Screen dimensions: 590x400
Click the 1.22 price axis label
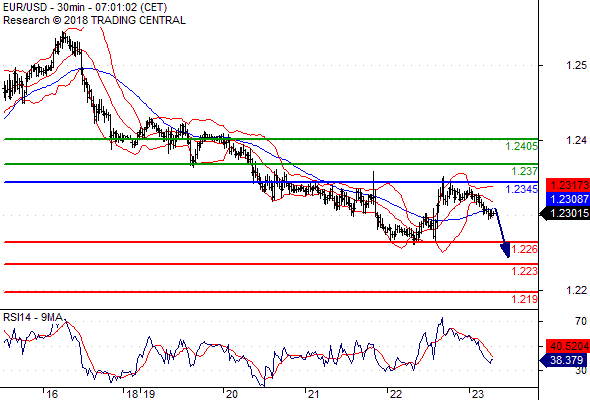coord(576,290)
